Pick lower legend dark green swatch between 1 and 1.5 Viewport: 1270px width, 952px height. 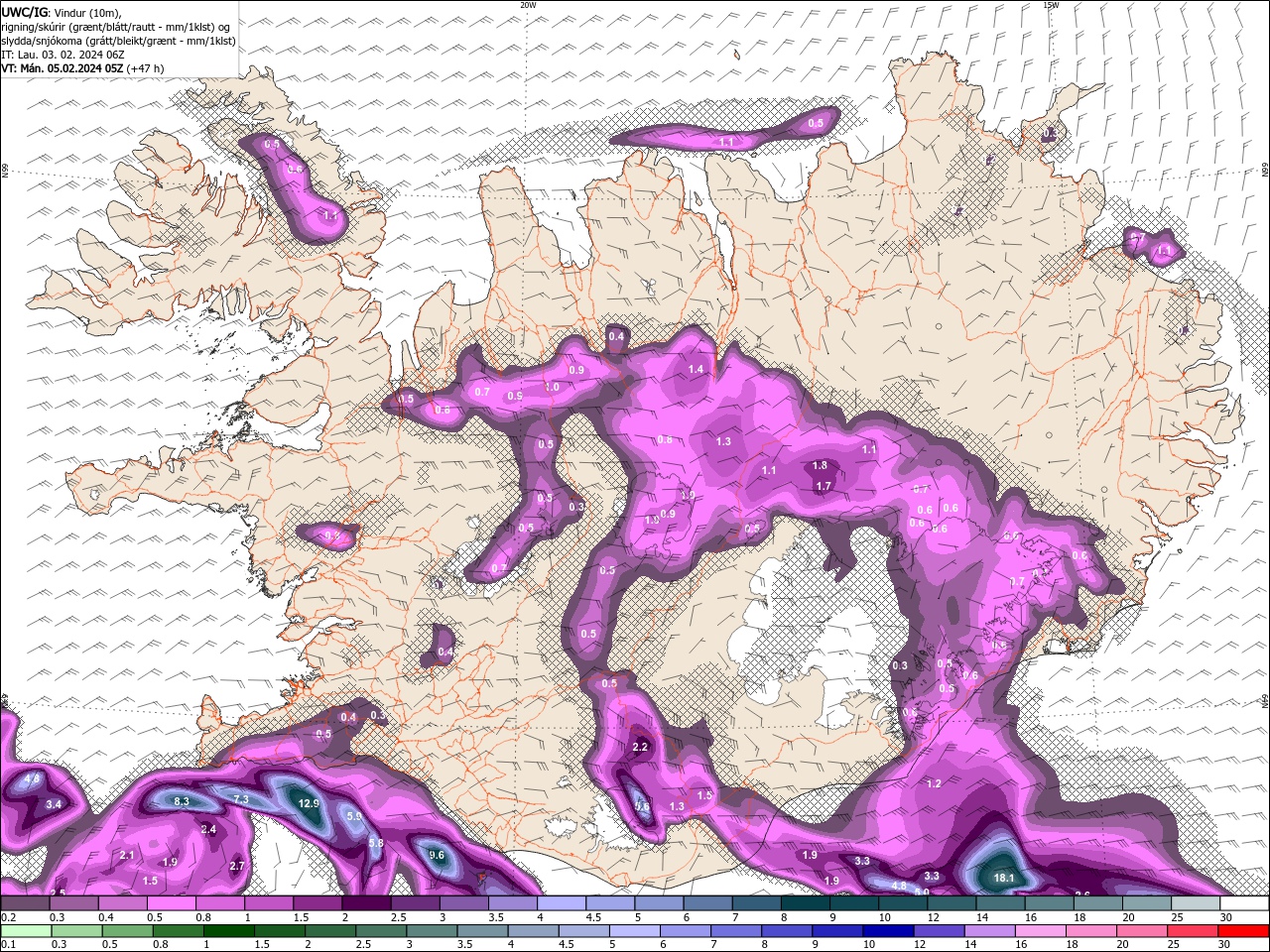[x=230, y=931]
